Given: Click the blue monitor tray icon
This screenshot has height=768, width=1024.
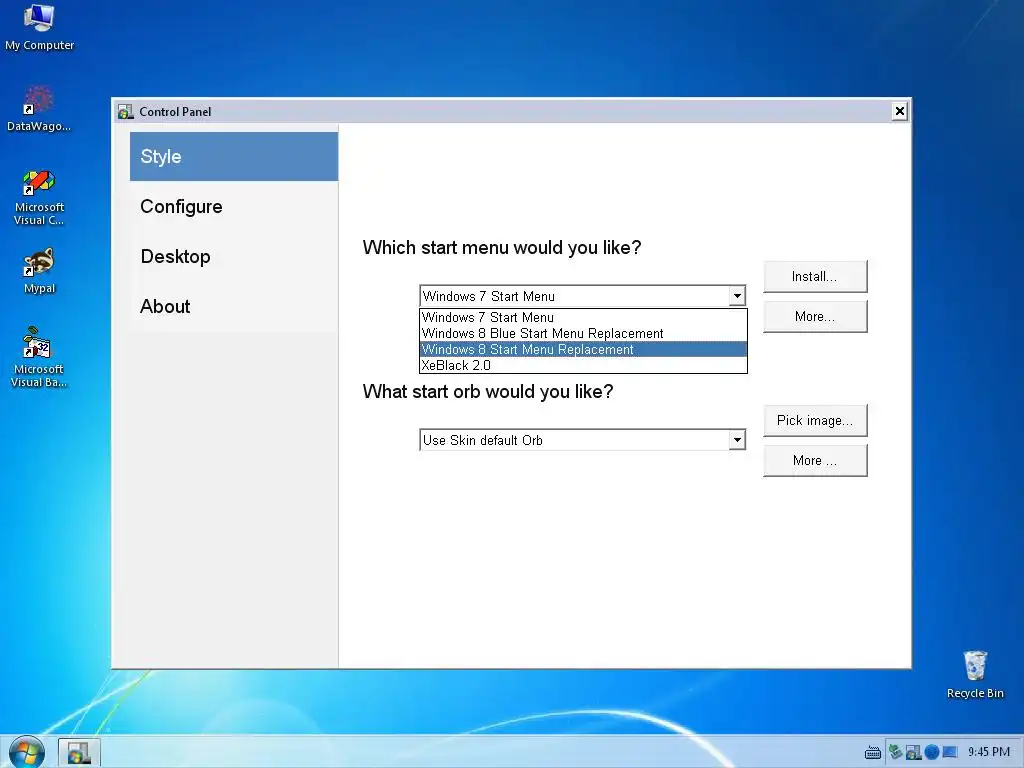Looking at the screenshot, I should pyautogui.click(x=950, y=752).
